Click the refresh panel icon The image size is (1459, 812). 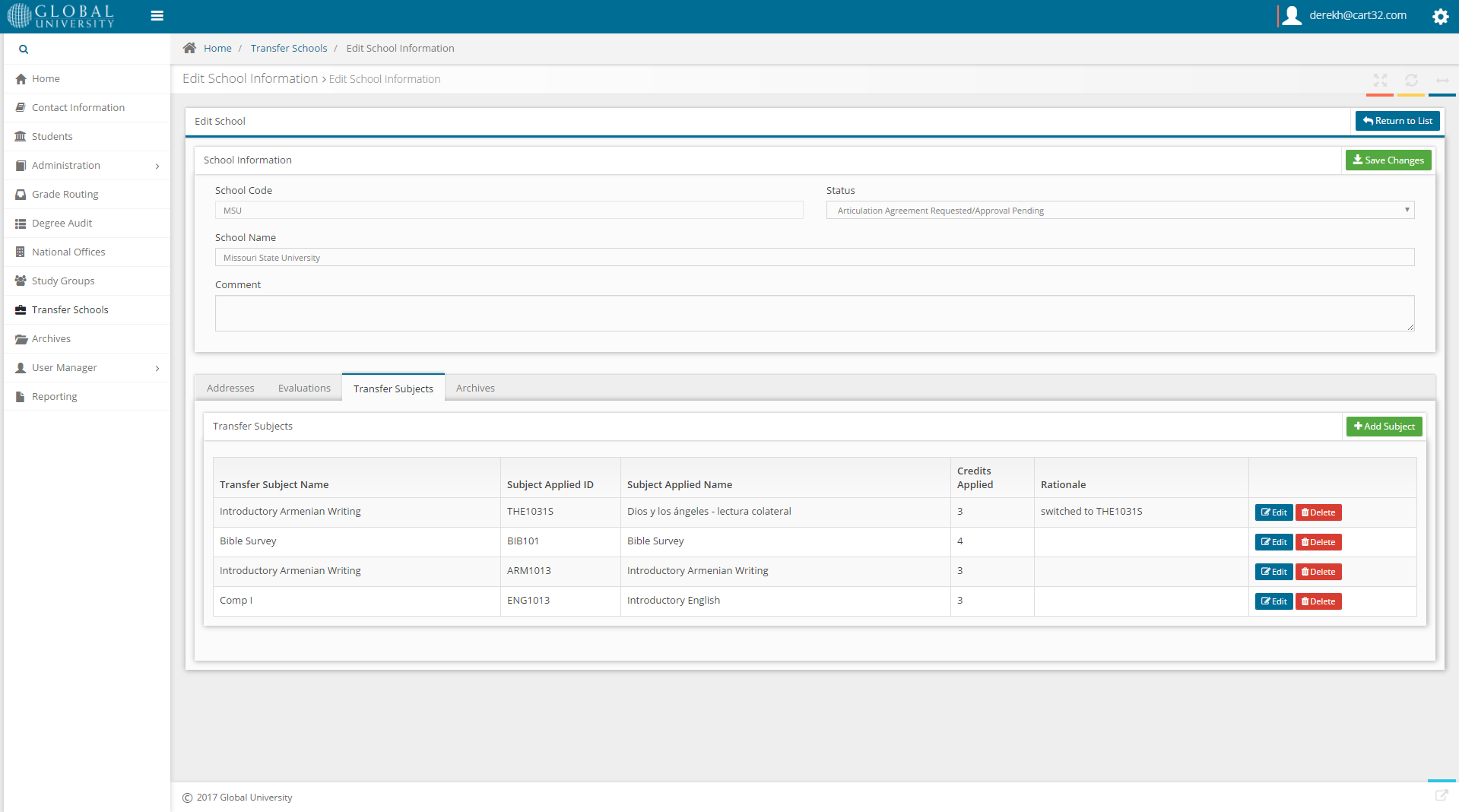coord(1411,80)
